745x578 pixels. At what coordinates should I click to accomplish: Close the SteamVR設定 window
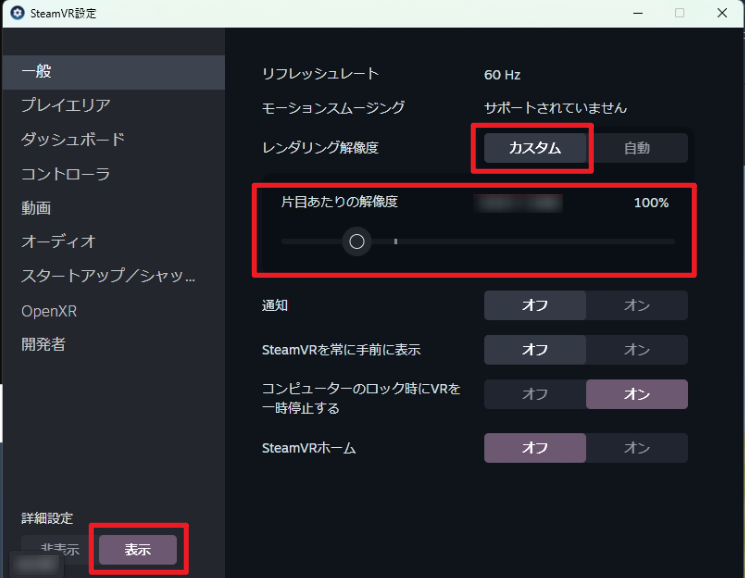pyautogui.click(x=722, y=13)
